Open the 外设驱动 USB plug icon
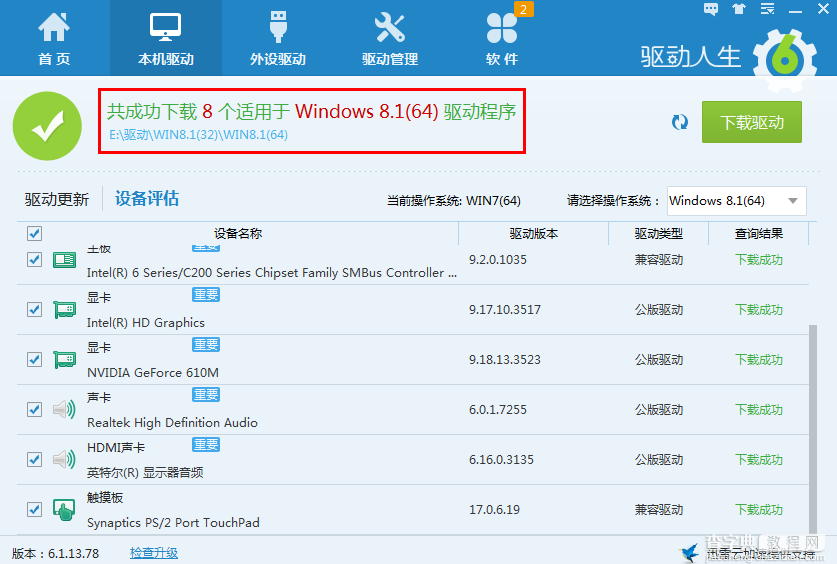The width and height of the screenshot is (837, 564). pos(278,26)
